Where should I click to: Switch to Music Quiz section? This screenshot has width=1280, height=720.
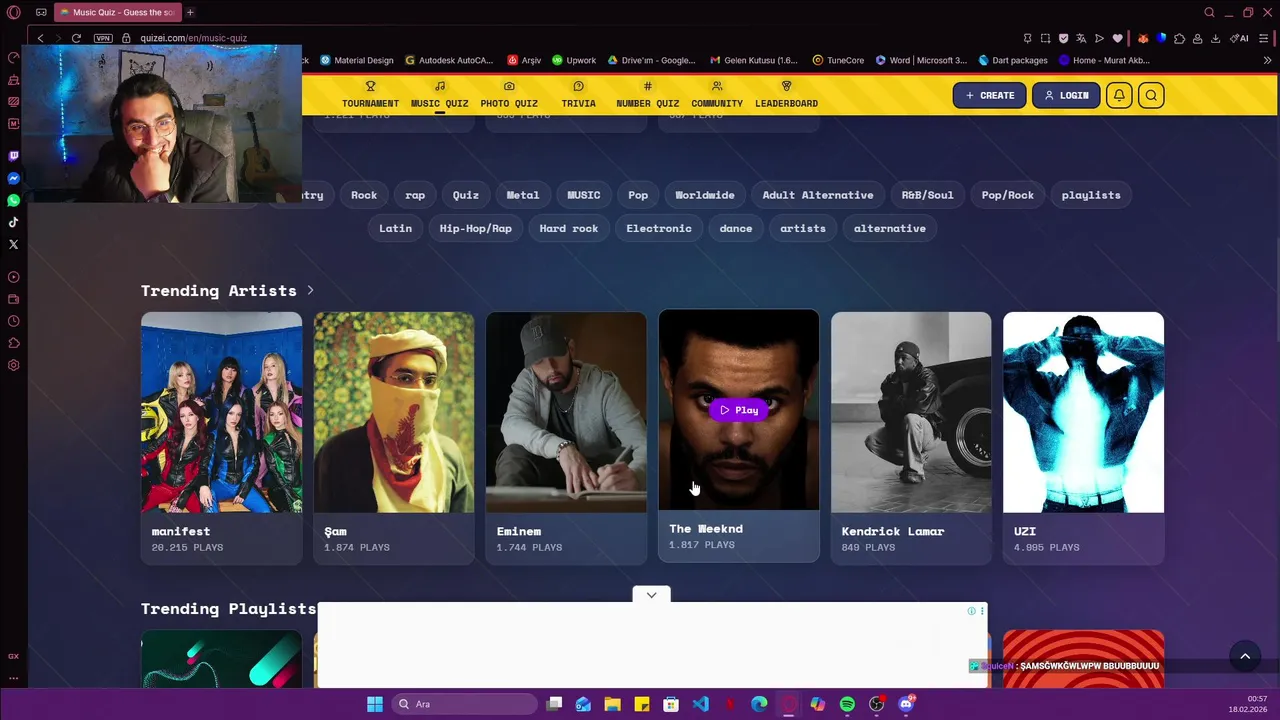coord(439,95)
